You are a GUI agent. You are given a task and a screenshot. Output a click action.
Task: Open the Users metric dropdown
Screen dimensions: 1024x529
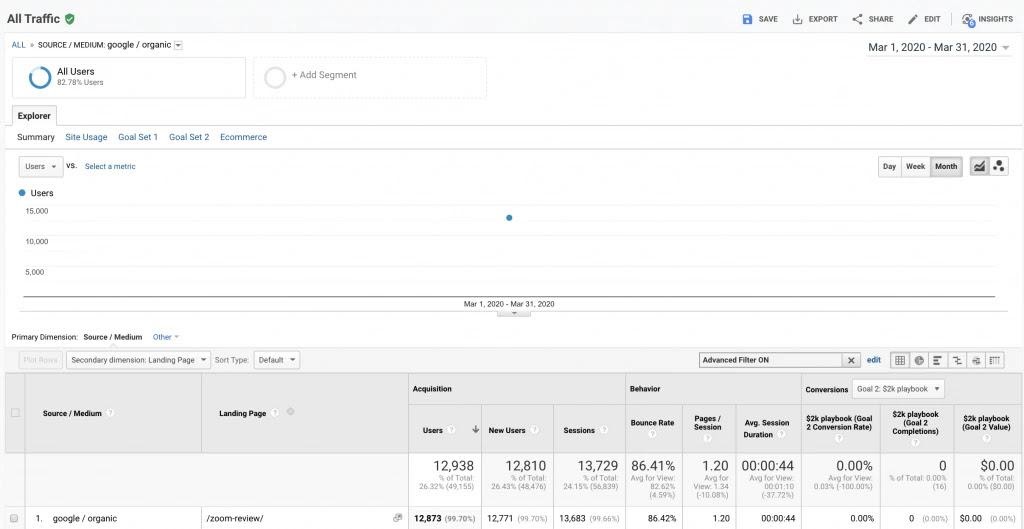[40, 167]
